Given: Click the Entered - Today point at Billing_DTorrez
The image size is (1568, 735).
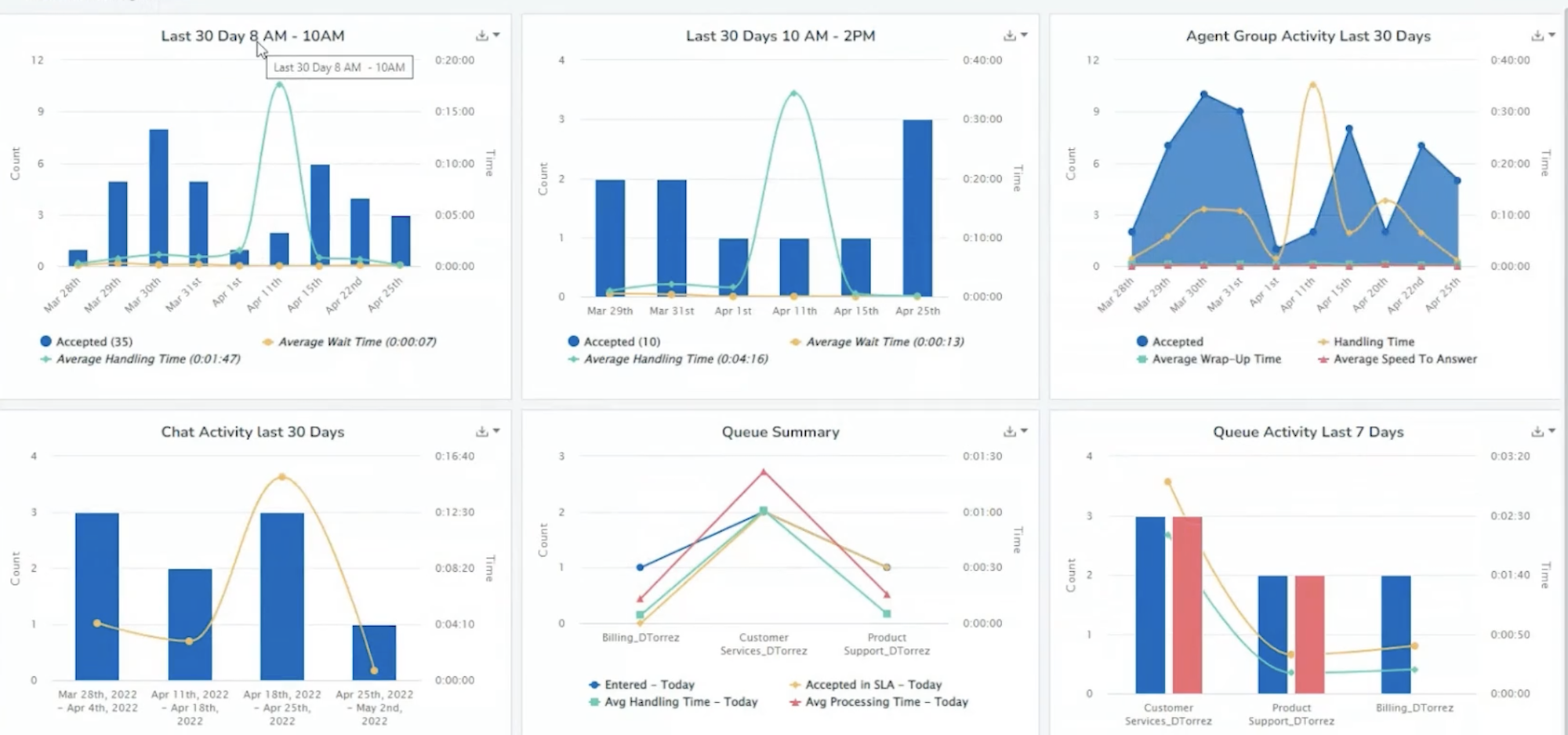Looking at the screenshot, I should pos(641,567).
